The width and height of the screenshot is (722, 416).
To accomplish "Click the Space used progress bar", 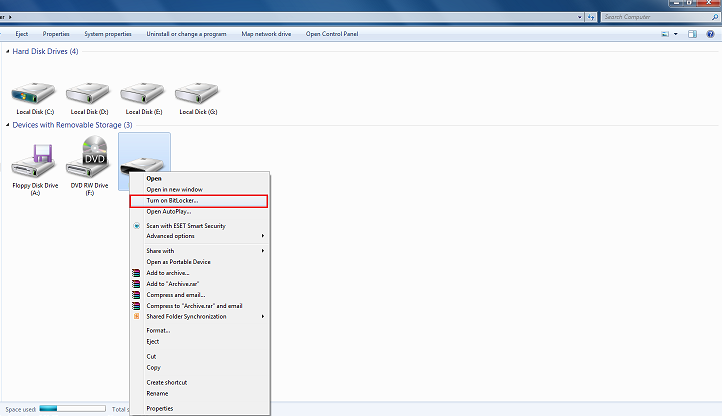I will (73, 409).
